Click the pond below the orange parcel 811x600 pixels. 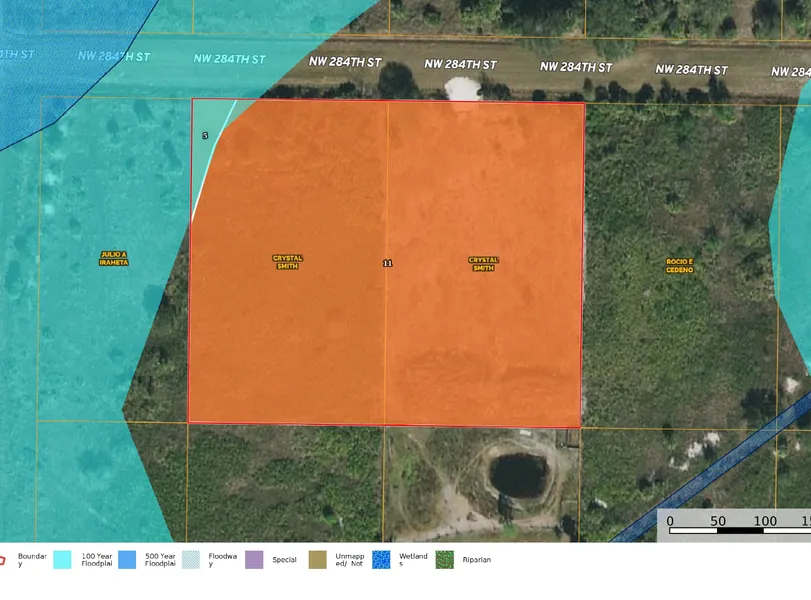click(518, 476)
